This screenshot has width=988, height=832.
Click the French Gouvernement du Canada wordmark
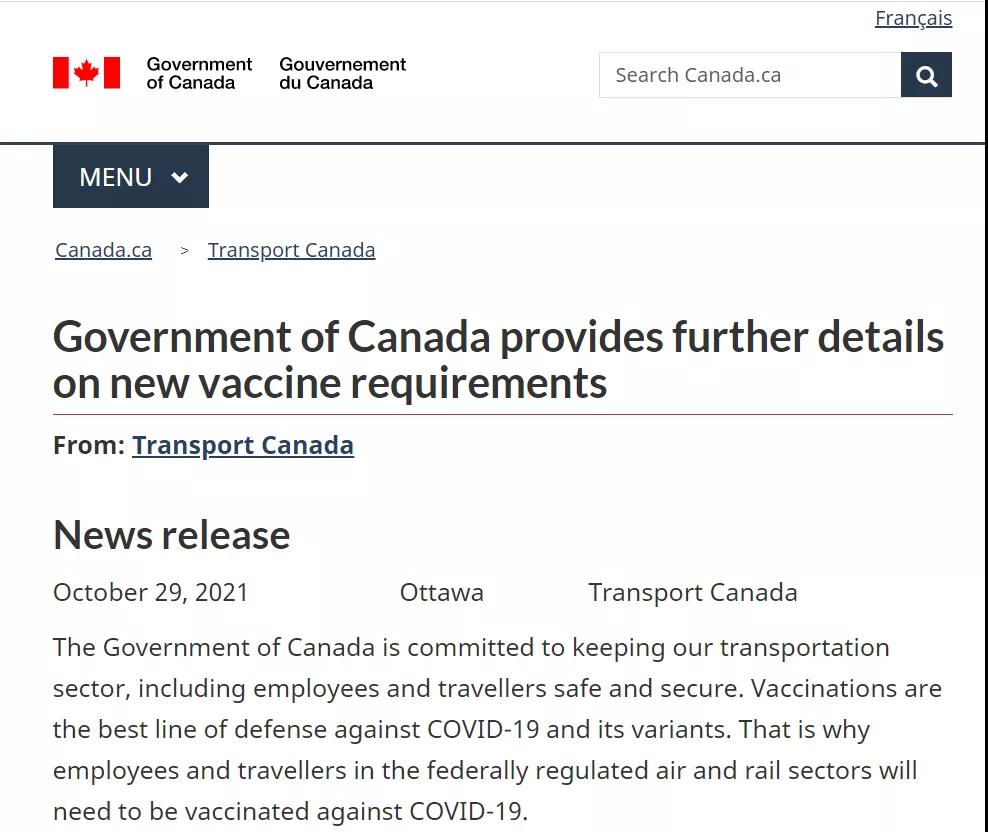(x=343, y=73)
